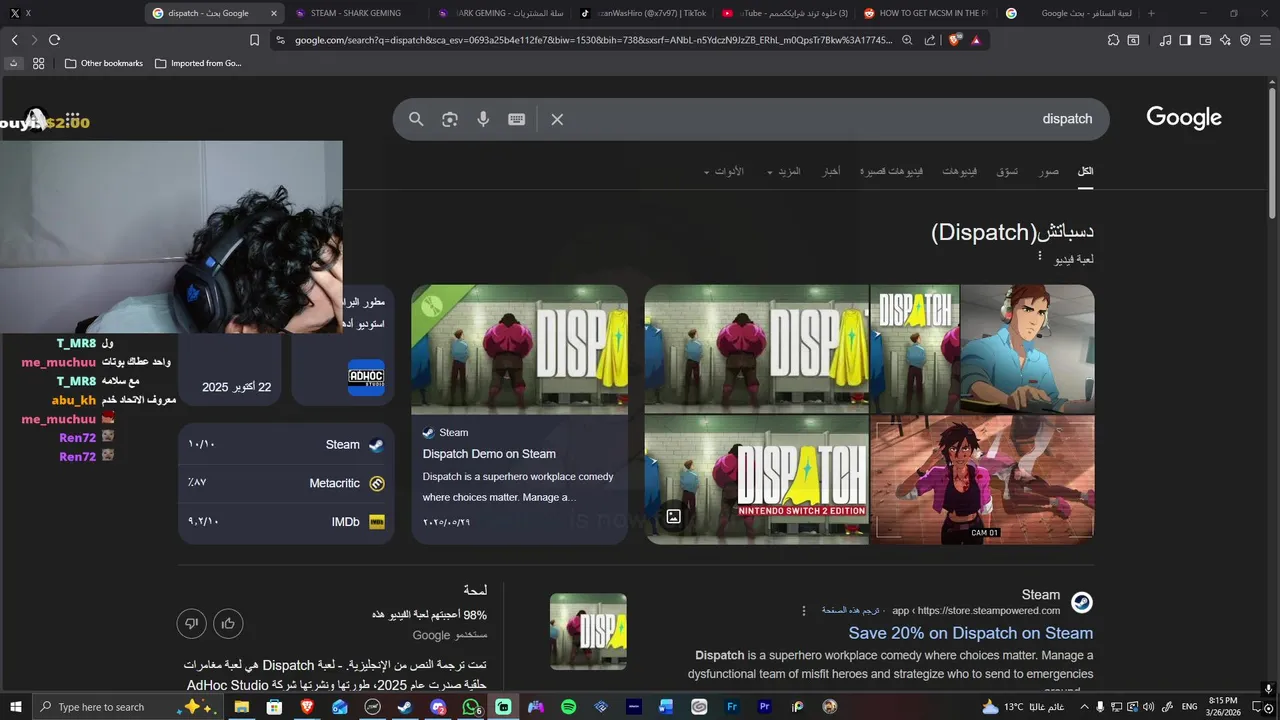
Task: Switch to HOW TO GET MCSM Reddit tab
Action: (925, 13)
